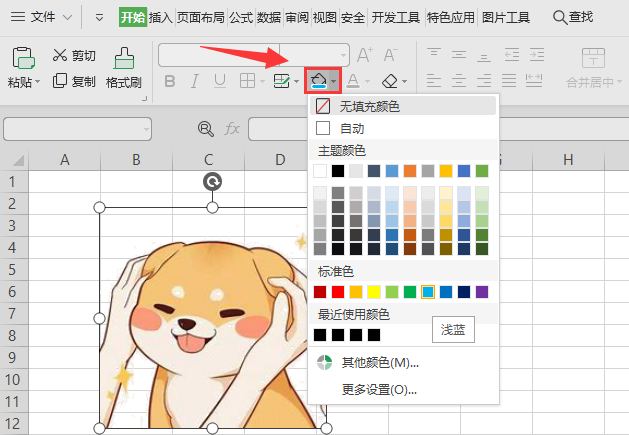Open the 视图 tab

tap(325, 17)
